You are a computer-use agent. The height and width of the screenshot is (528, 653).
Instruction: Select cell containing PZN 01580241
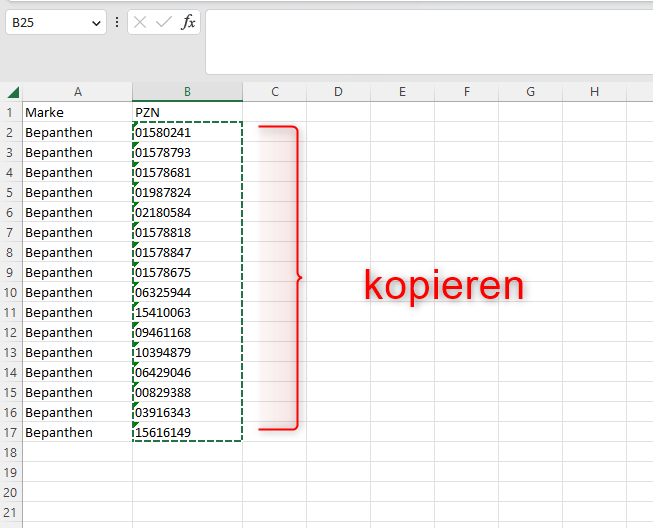pyautogui.click(x=187, y=133)
